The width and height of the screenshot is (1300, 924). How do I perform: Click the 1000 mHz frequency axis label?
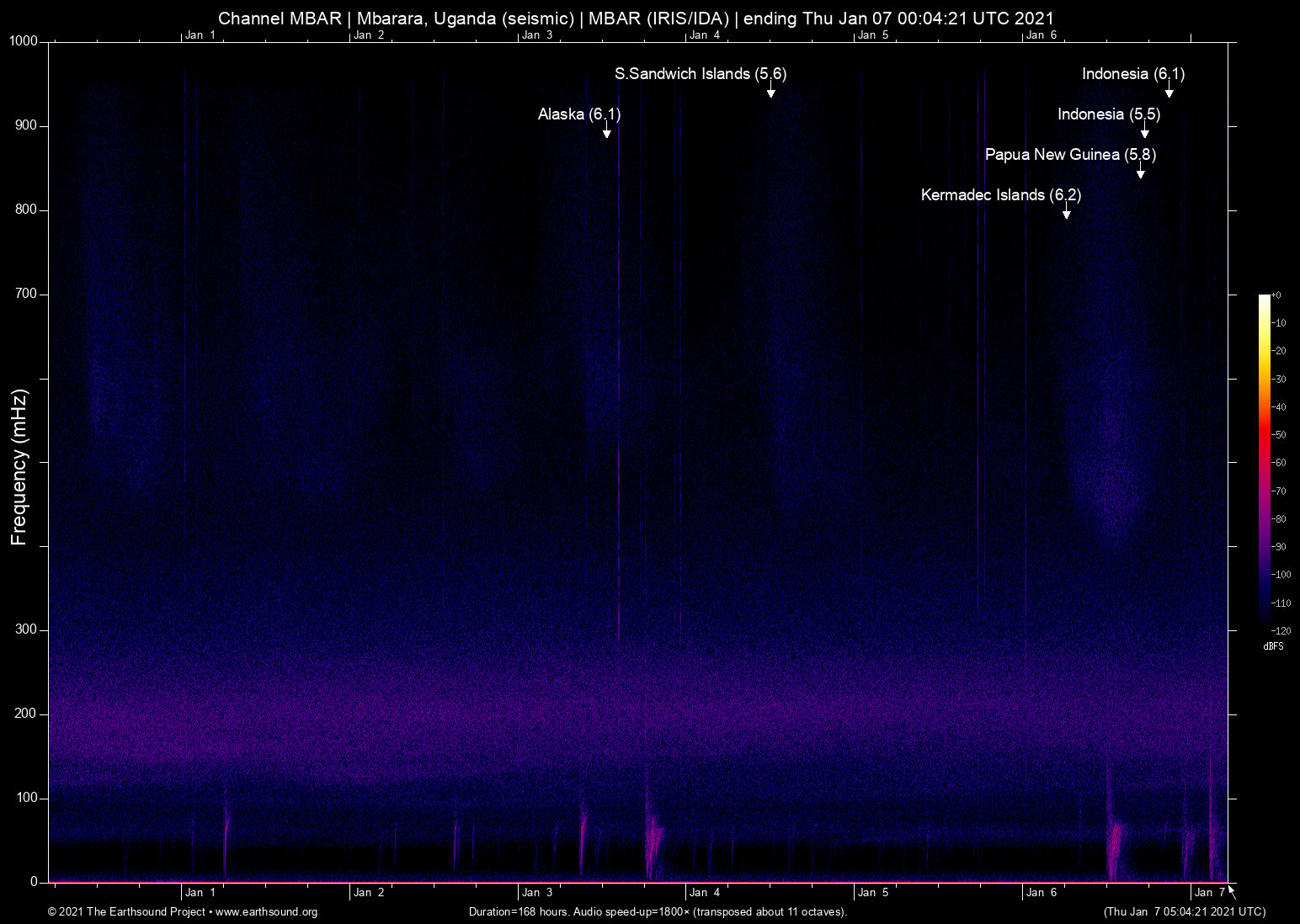24,41
